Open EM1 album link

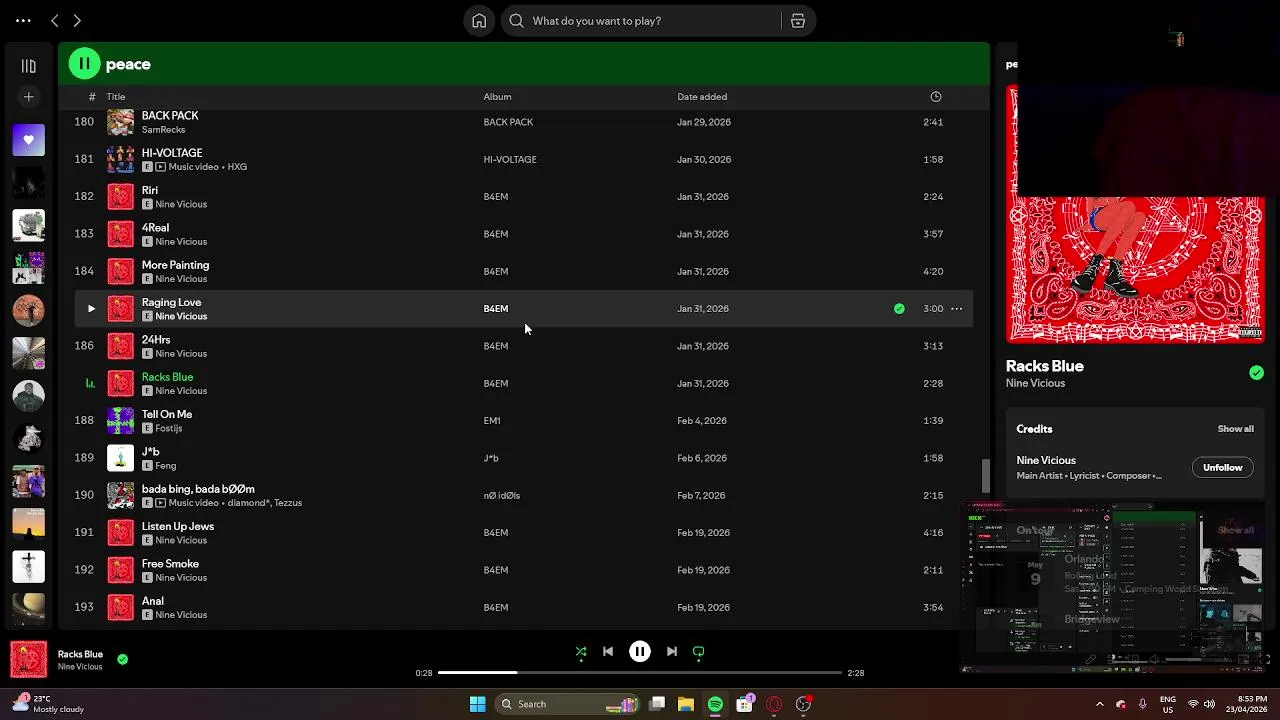492,421
